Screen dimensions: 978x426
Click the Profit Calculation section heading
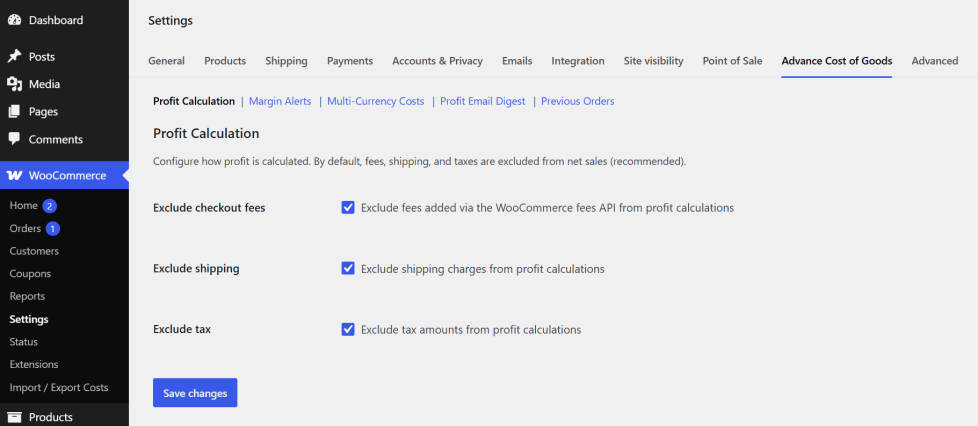point(206,133)
